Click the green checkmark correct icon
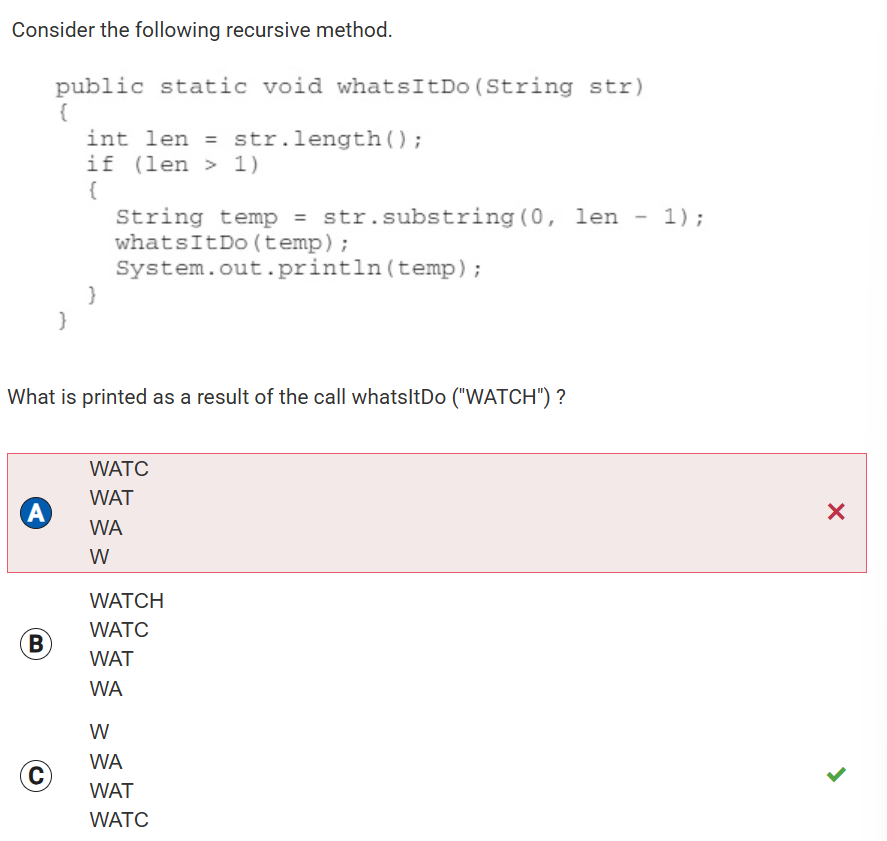The image size is (887, 841). click(x=837, y=774)
